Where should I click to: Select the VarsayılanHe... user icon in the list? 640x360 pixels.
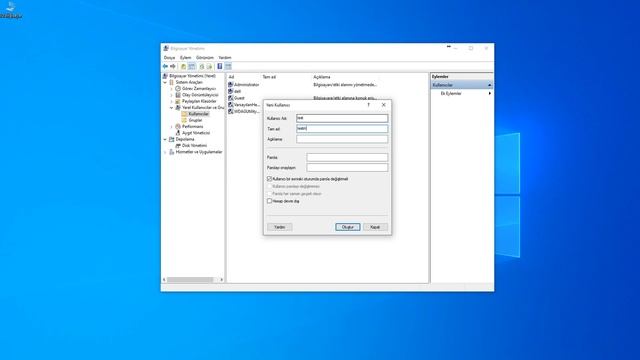(231, 104)
